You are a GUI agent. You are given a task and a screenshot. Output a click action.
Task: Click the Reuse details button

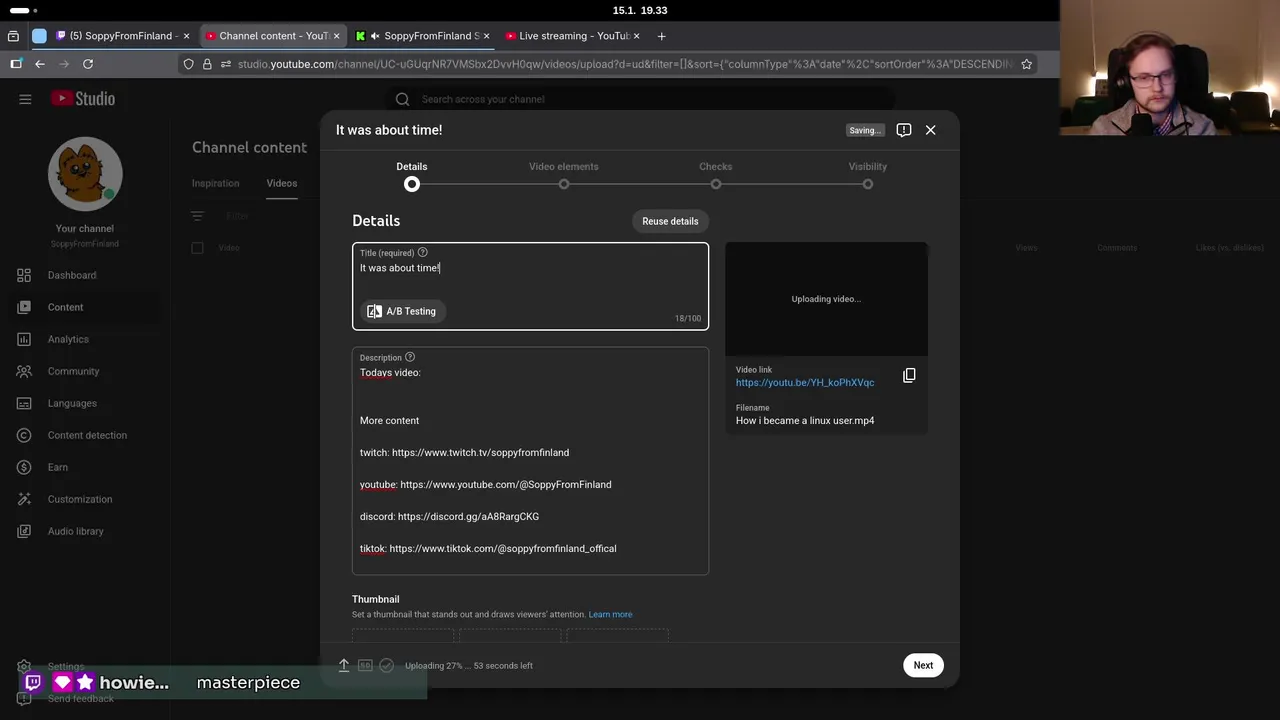tap(670, 221)
